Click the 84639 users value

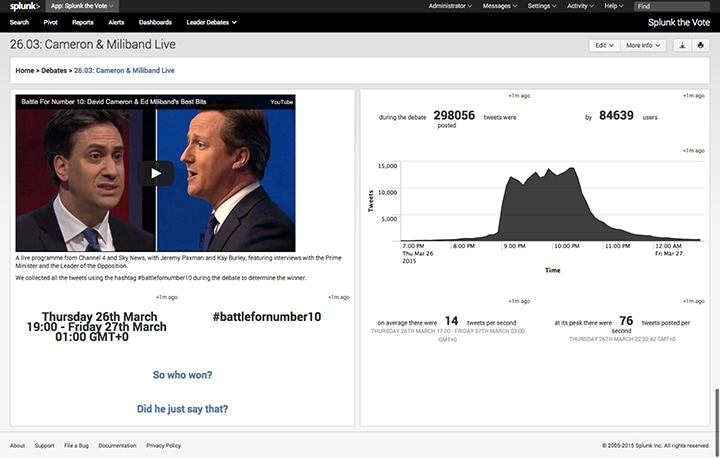point(616,115)
